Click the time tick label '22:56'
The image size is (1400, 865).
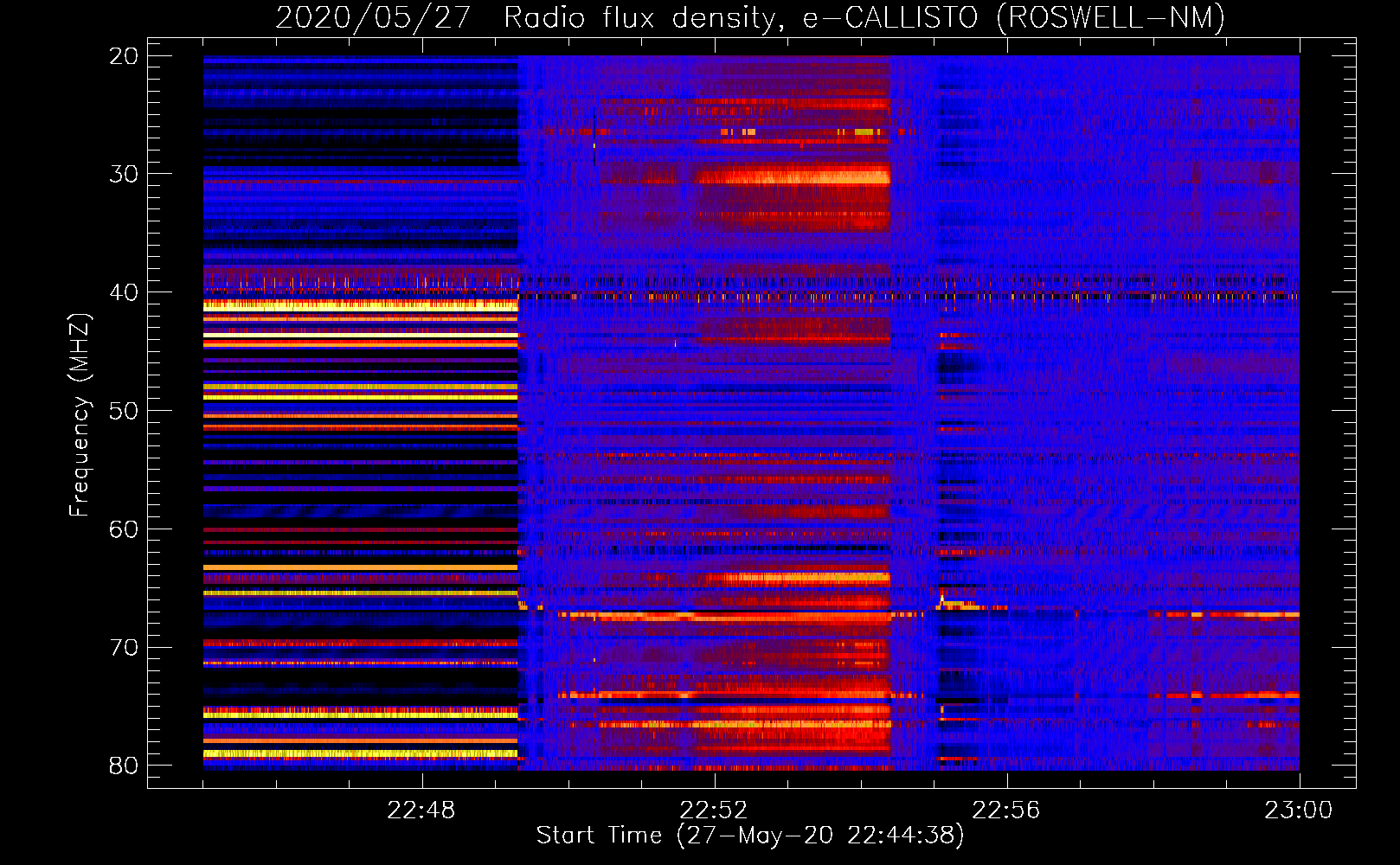[1006, 811]
